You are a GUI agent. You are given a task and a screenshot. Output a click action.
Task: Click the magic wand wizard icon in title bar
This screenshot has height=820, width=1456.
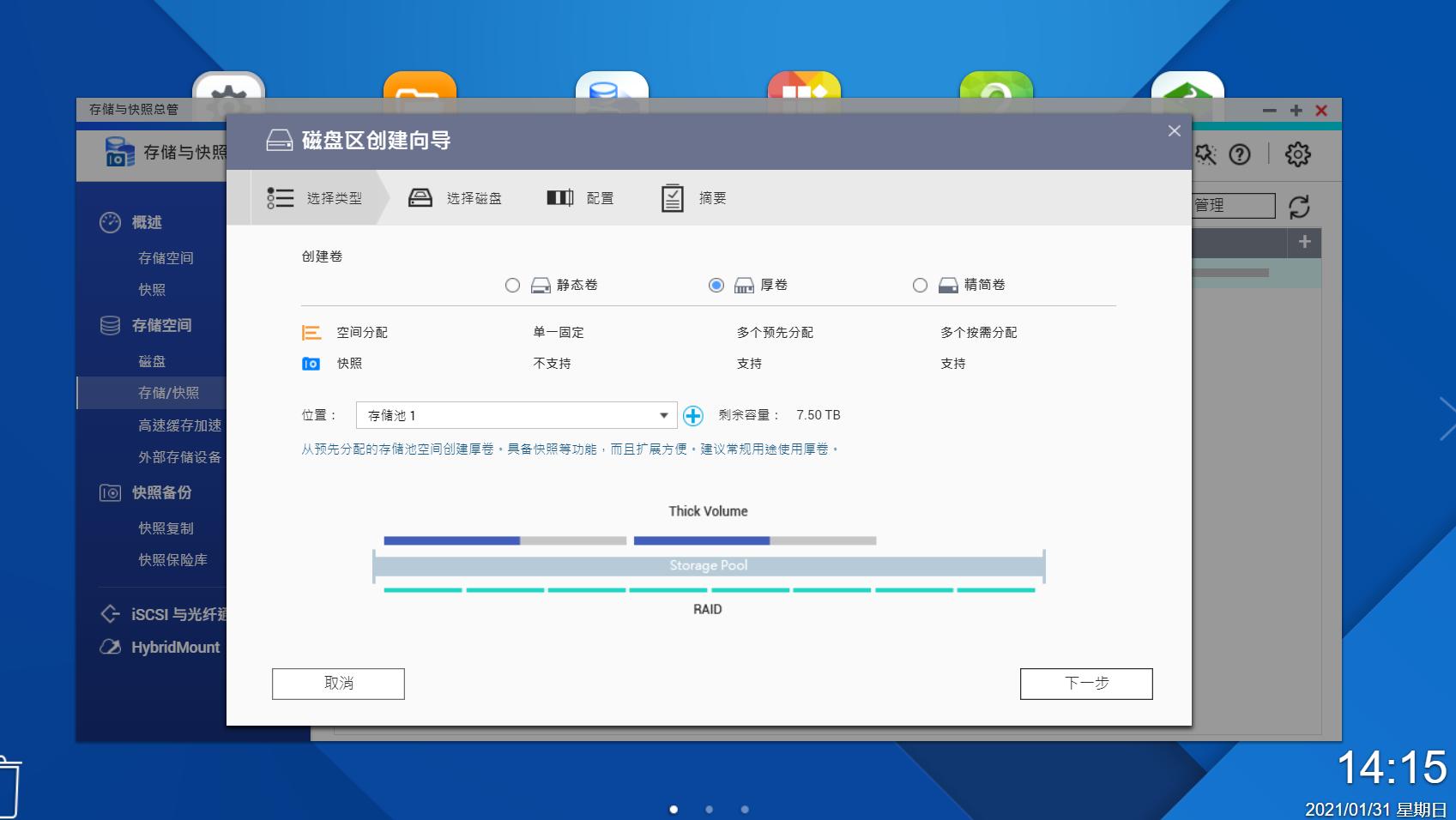coord(1205,154)
